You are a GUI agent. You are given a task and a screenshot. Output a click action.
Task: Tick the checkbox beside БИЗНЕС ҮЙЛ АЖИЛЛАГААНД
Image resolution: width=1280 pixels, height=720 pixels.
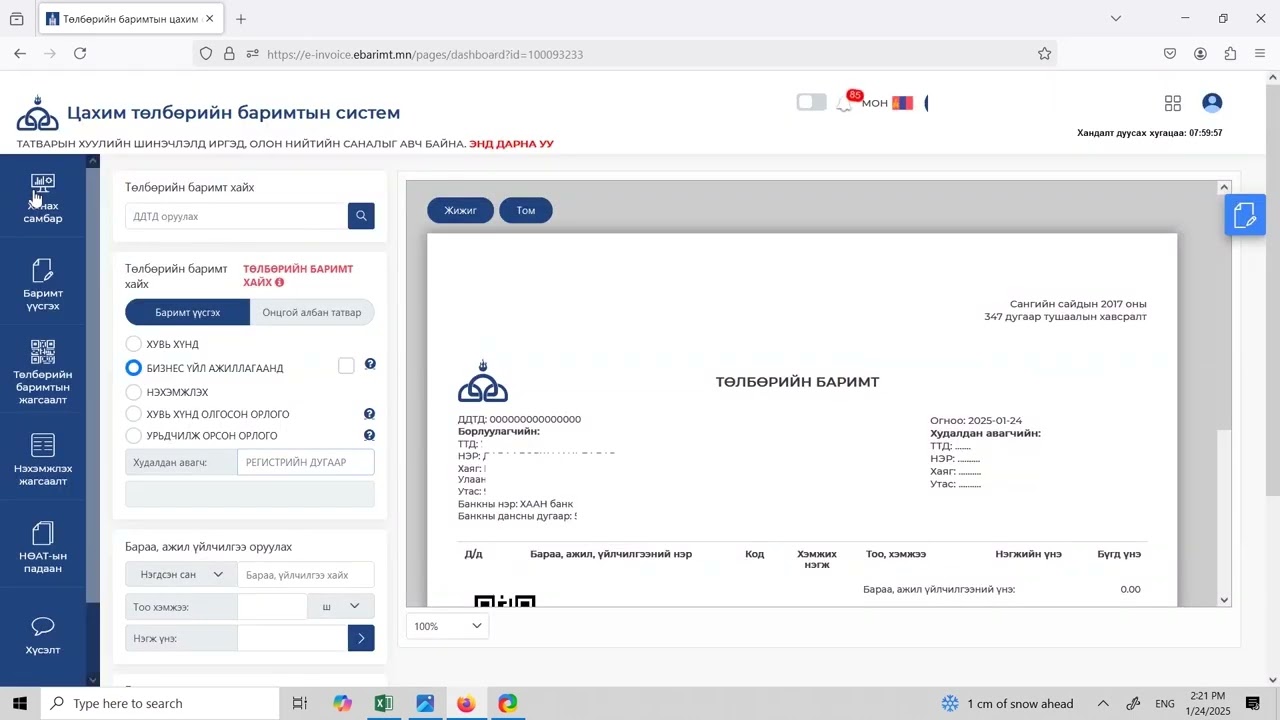click(x=346, y=366)
